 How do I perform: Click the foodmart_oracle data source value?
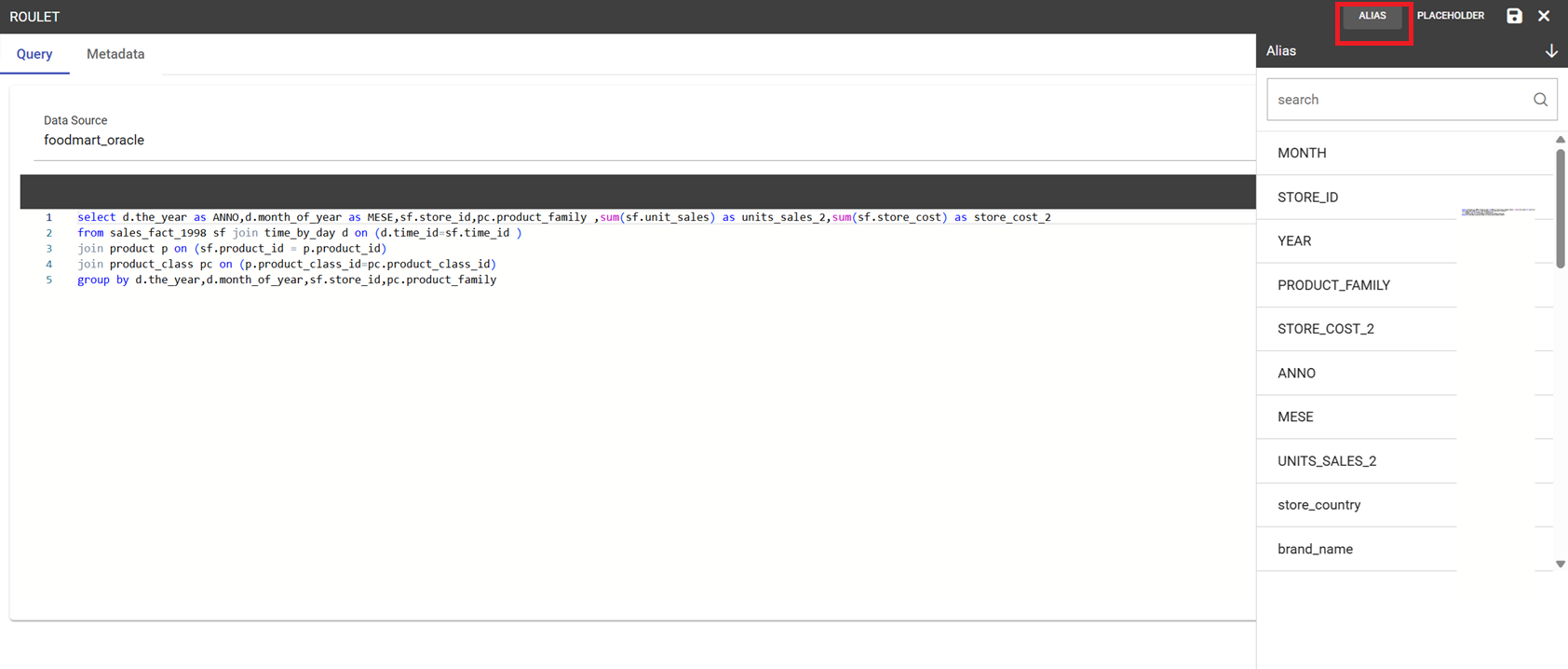tap(94, 140)
